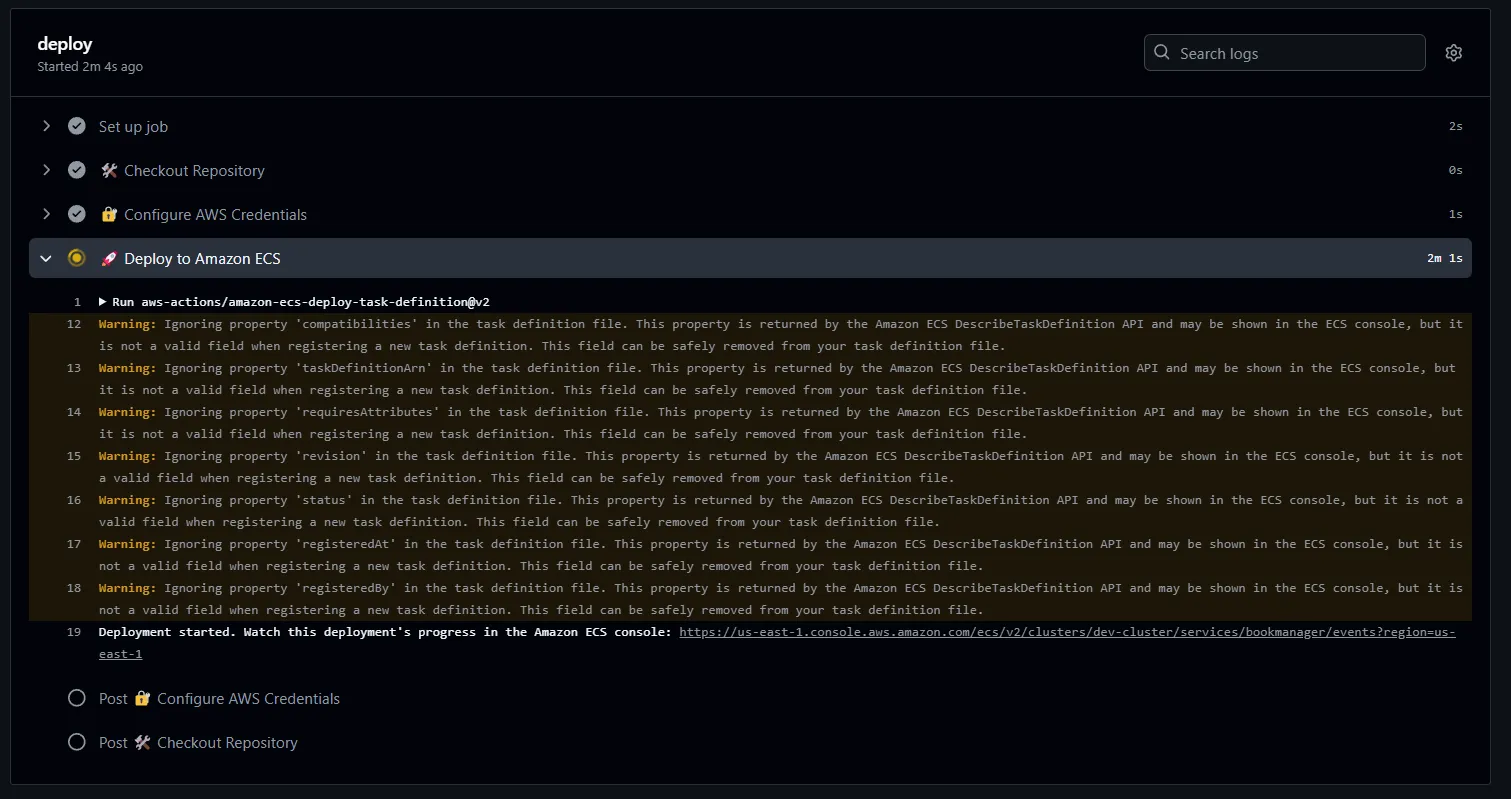Collapse the Deploy to Amazon ECS step
This screenshot has height=799, width=1511.
coord(46,258)
